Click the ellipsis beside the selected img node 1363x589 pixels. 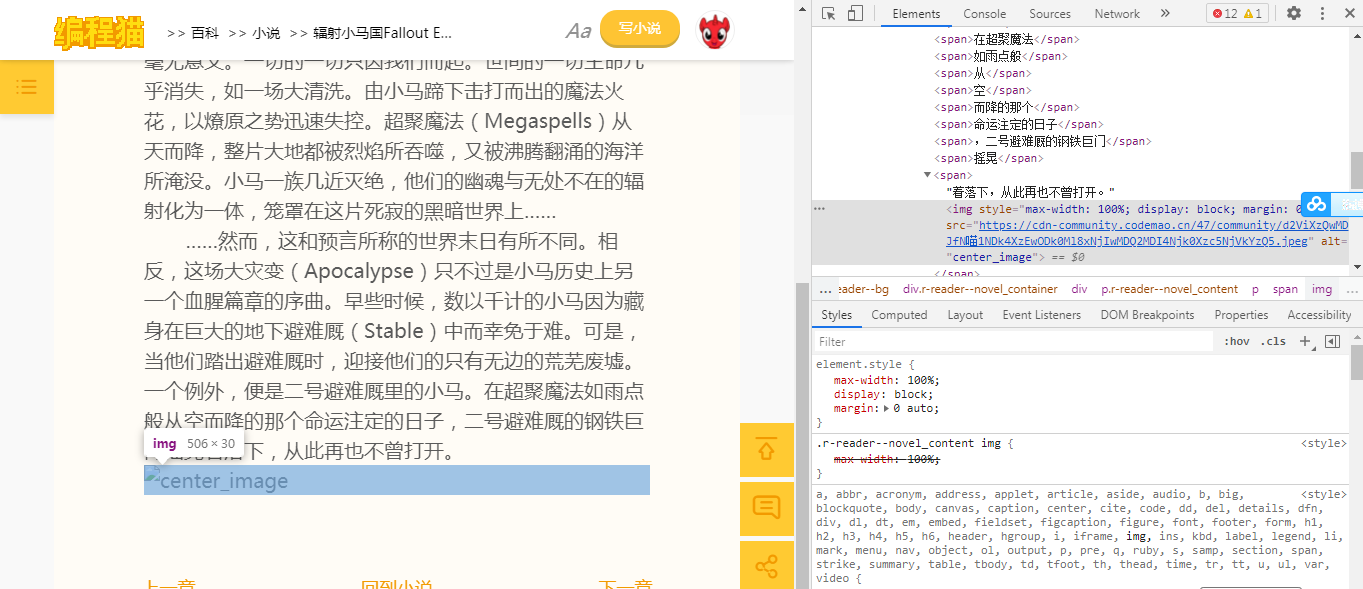(x=820, y=209)
